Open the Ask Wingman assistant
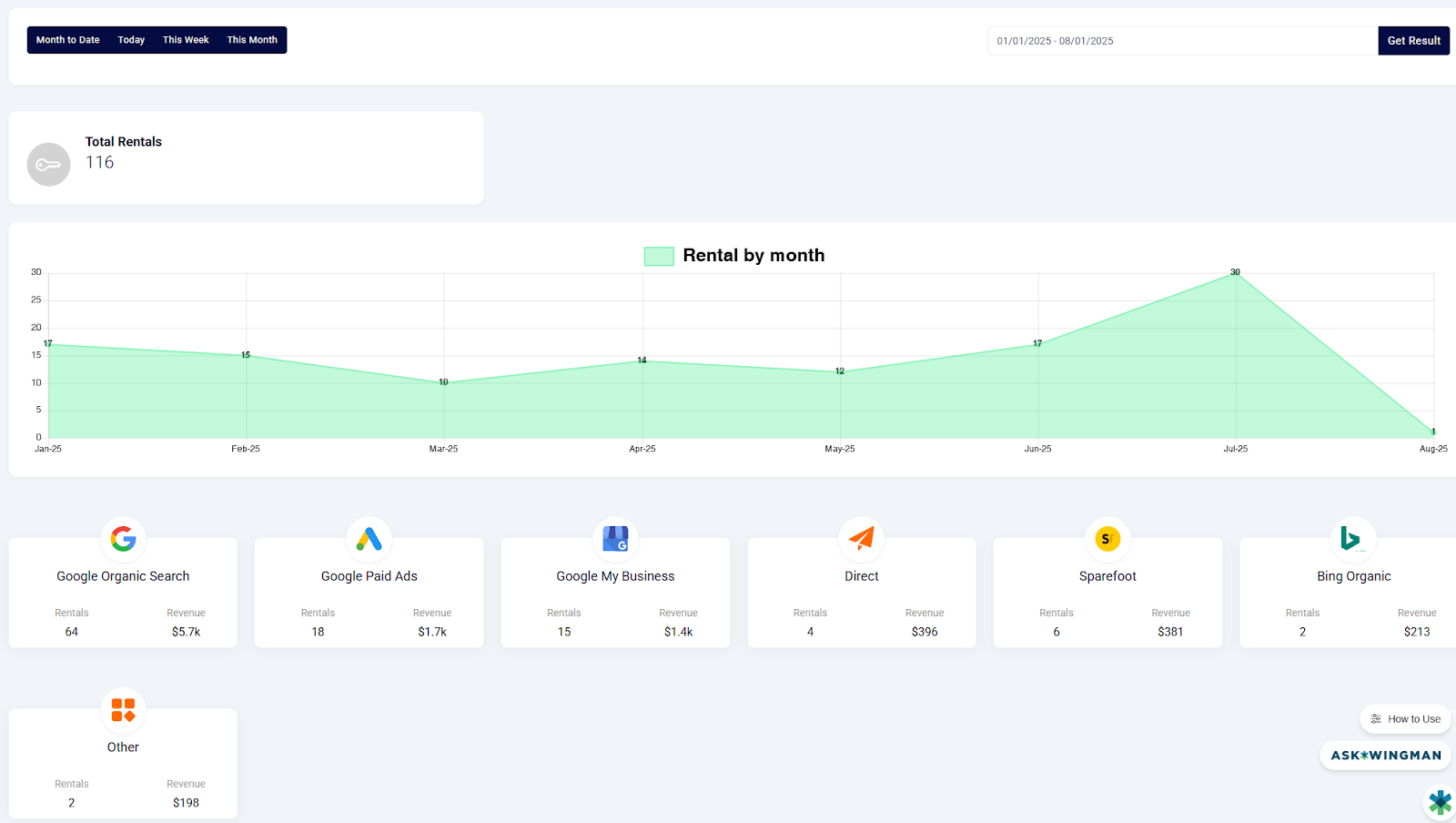The image size is (1456, 823). (1386, 756)
